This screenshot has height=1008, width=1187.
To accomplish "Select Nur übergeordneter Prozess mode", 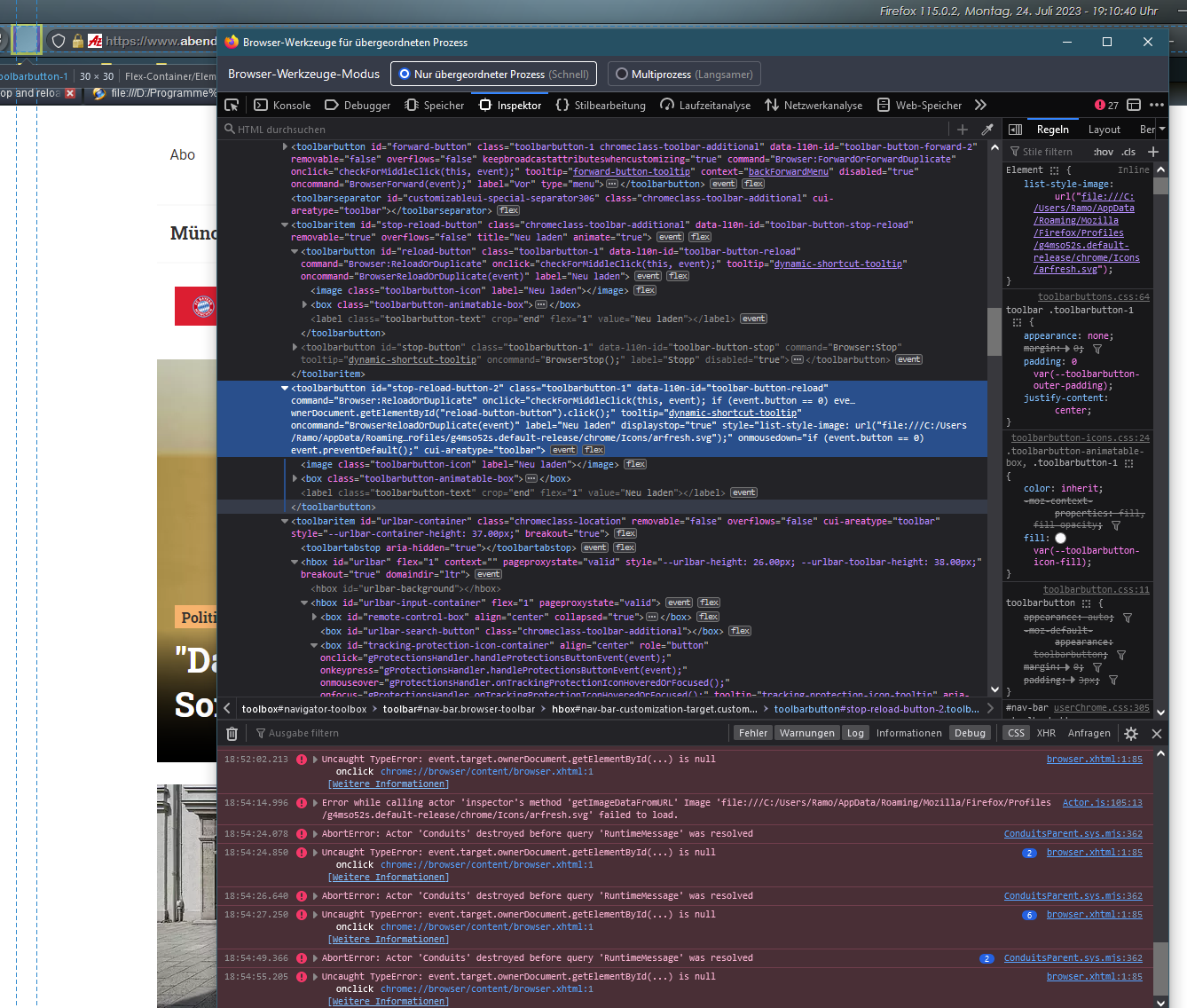I will pyautogui.click(x=493, y=75).
